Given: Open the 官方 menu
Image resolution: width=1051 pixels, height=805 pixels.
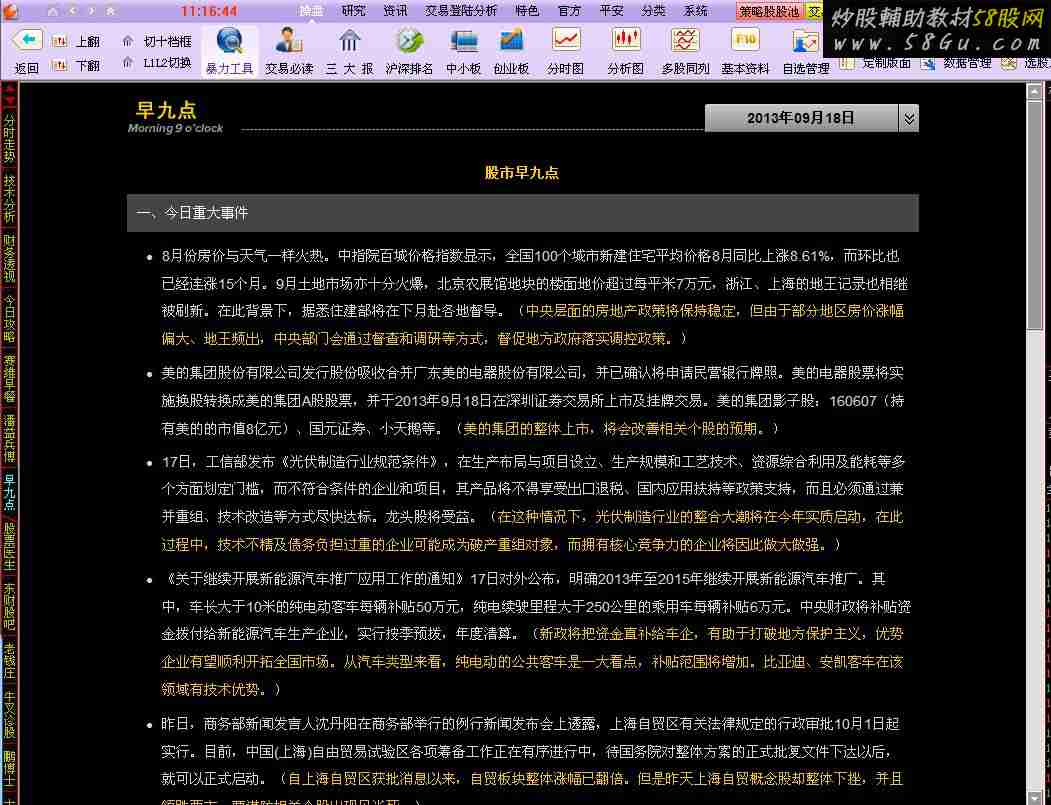Looking at the screenshot, I should pyautogui.click(x=569, y=10).
